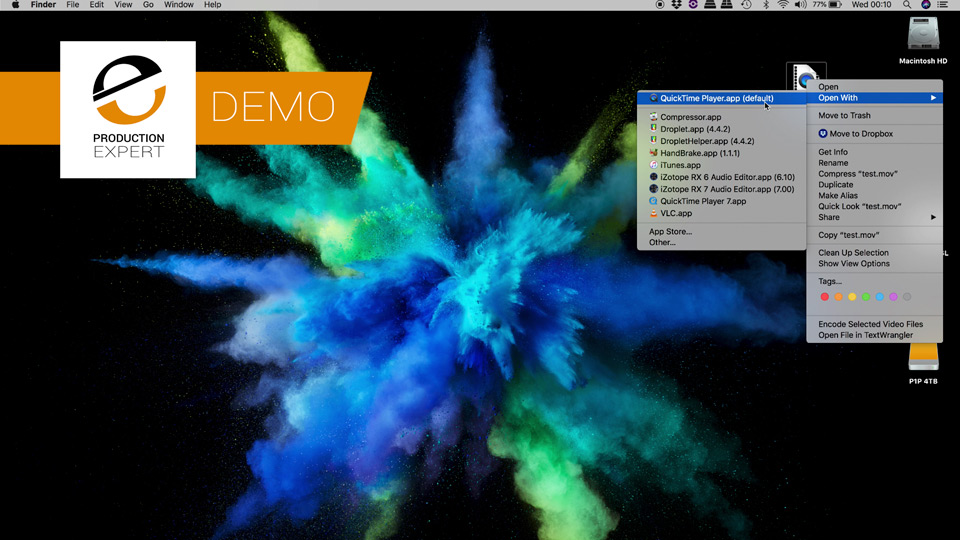Open the Edit menu
Viewport: 960px width, 540px height.
coord(97,4)
